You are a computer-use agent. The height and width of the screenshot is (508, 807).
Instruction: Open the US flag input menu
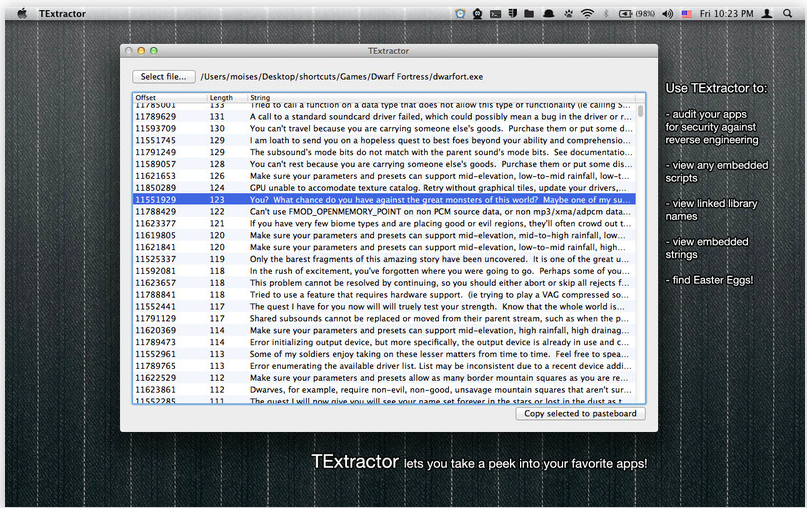tap(687, 14)
